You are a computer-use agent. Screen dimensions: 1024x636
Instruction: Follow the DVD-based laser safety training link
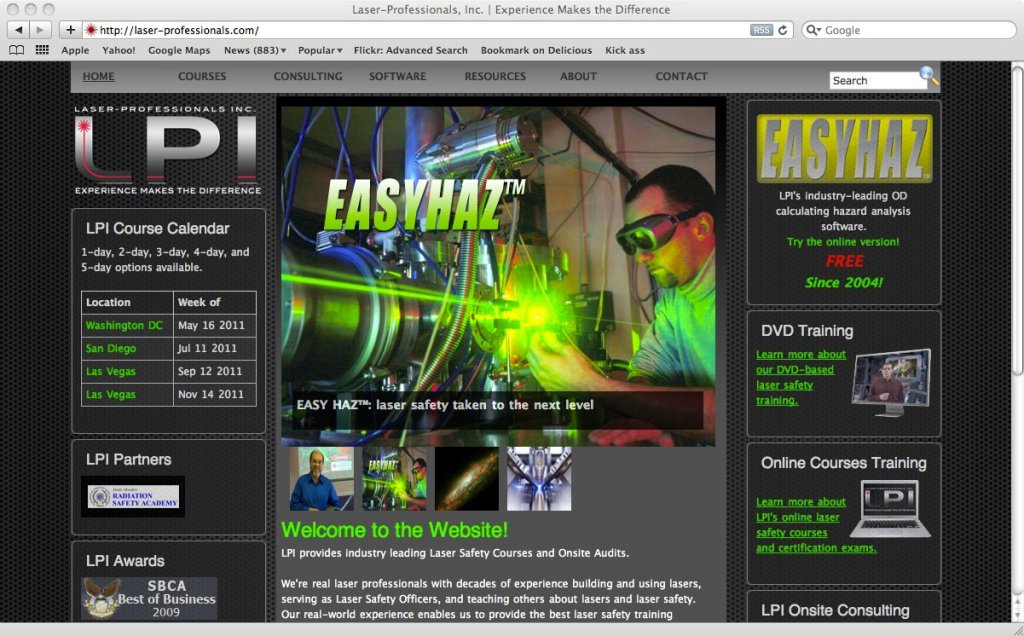(x=800, y=377)
